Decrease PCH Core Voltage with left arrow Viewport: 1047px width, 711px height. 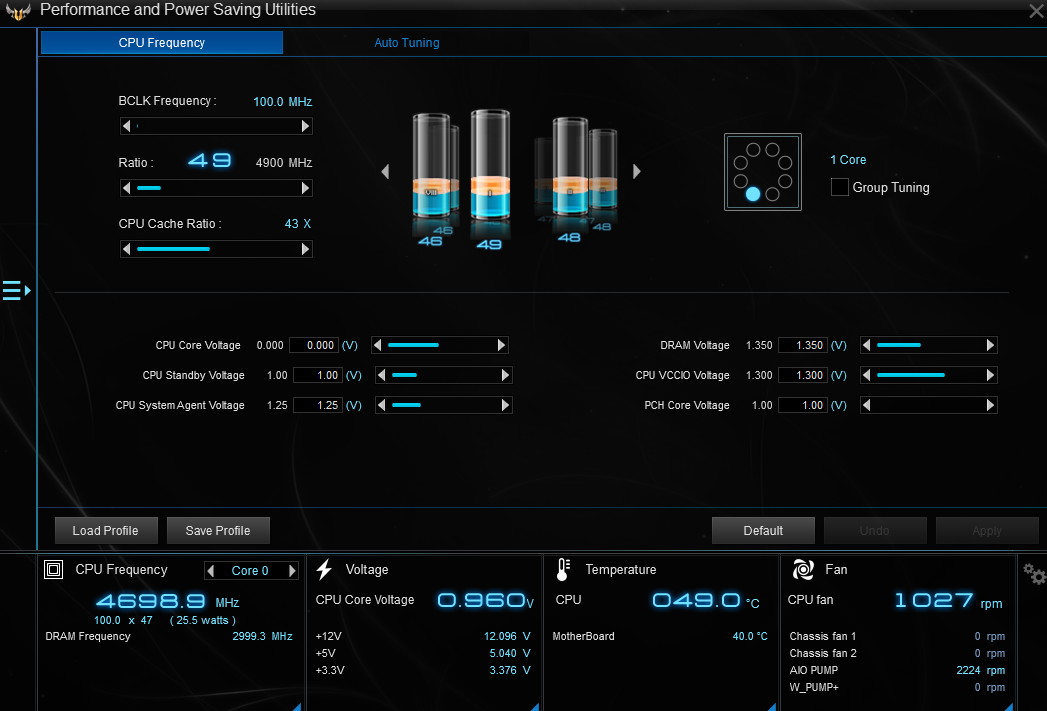[866, 405]
